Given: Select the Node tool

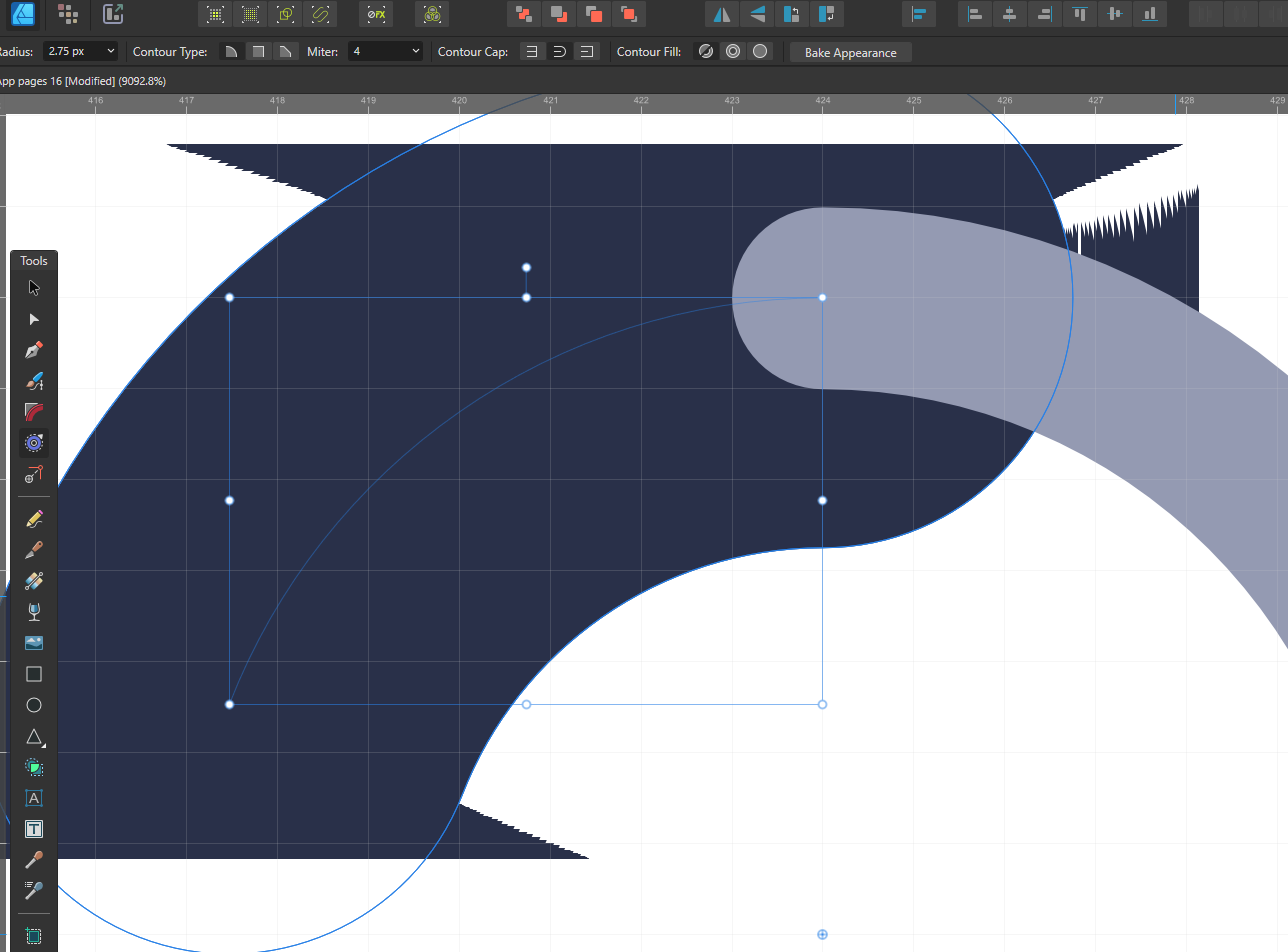Looking at the screenshot, I should tap(34, 319).
